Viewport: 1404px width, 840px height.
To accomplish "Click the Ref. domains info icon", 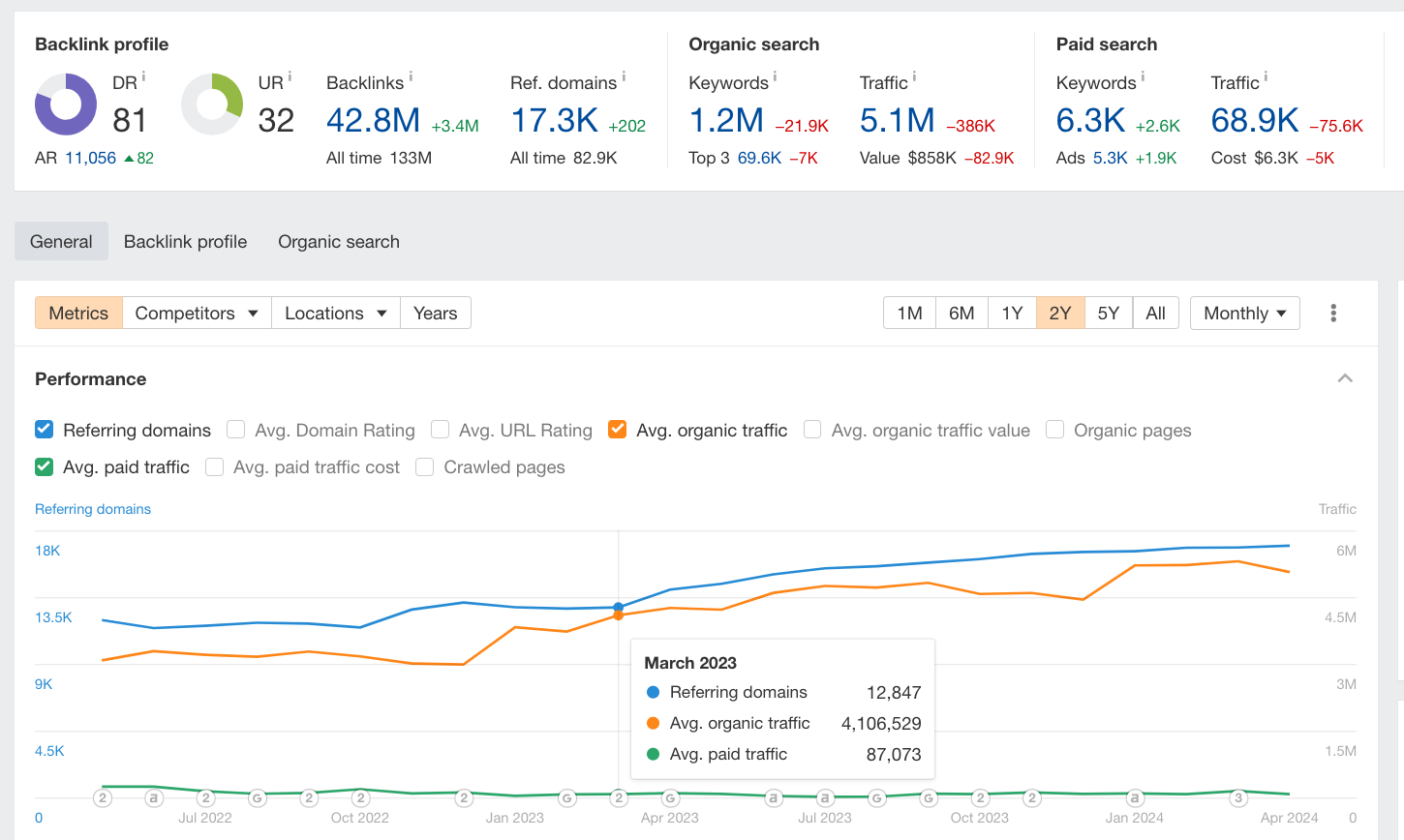I will click(625, 77).
